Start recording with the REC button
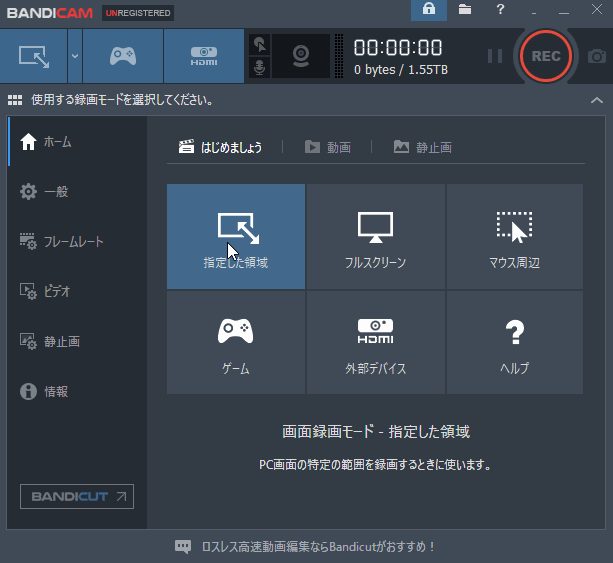 pos(546,56)
